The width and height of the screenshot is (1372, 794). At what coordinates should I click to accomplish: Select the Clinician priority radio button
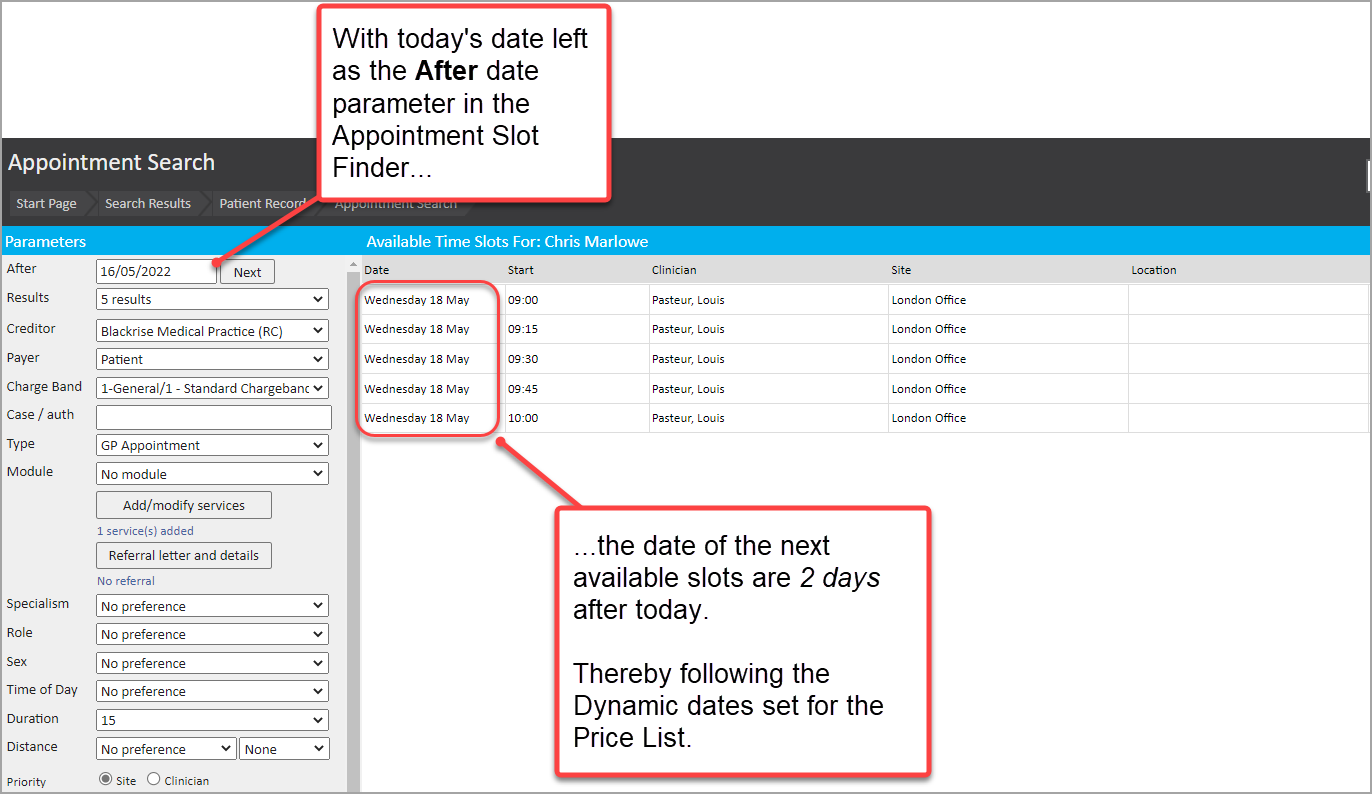click(x=153, y=780)
